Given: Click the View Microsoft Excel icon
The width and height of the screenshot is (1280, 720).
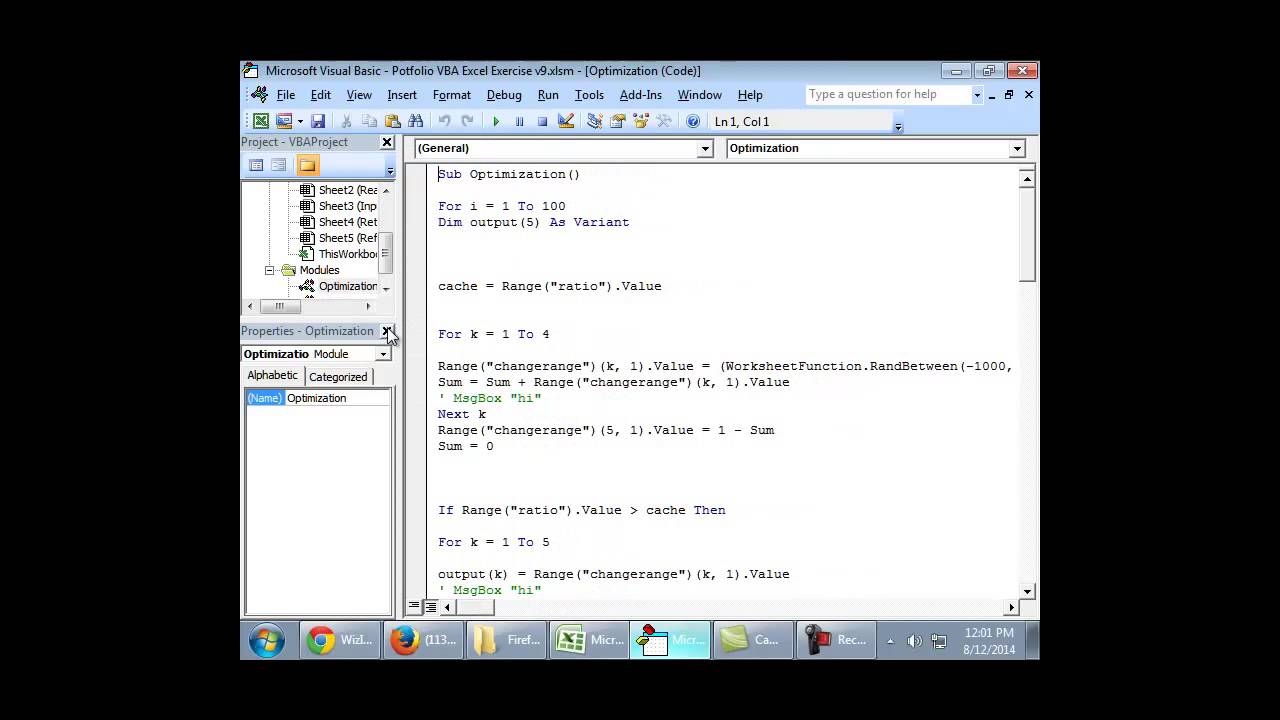Looking at the screenshot, I should pos(261,121).
